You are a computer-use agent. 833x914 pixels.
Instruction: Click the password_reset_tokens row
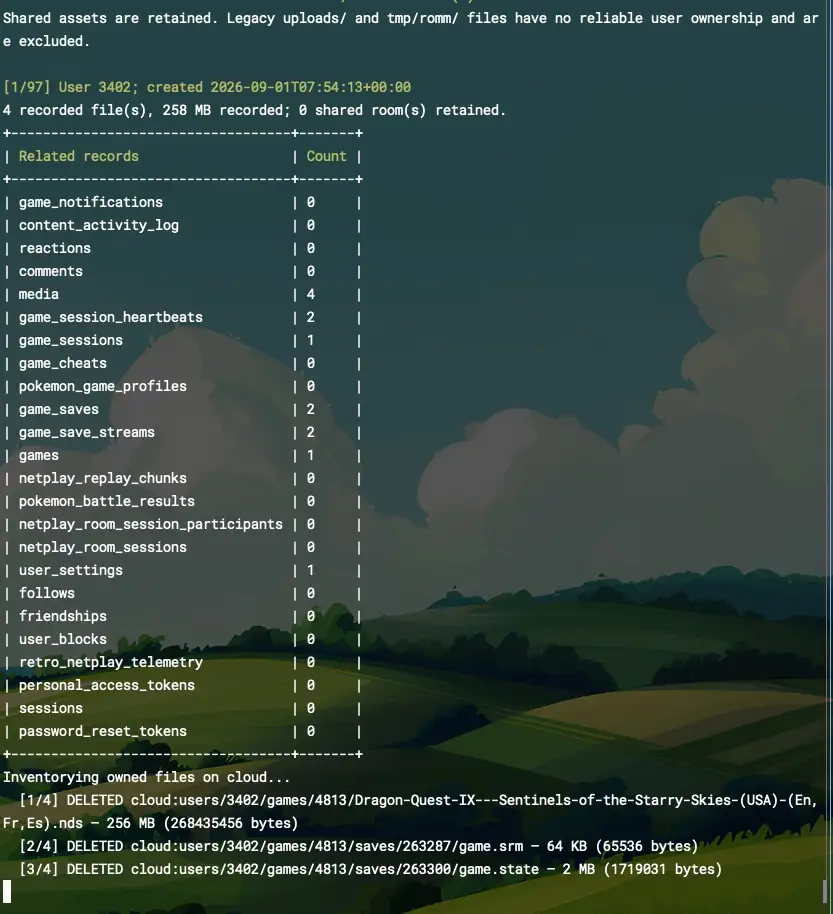coord(182,731)
